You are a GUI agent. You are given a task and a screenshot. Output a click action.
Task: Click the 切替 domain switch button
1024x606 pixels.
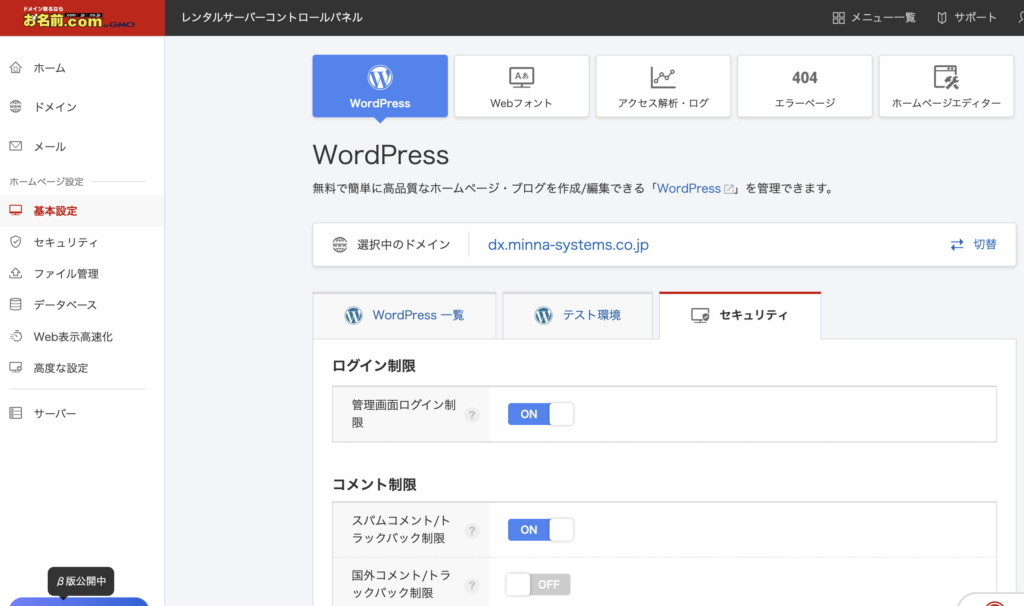click(x=973, y=244)
